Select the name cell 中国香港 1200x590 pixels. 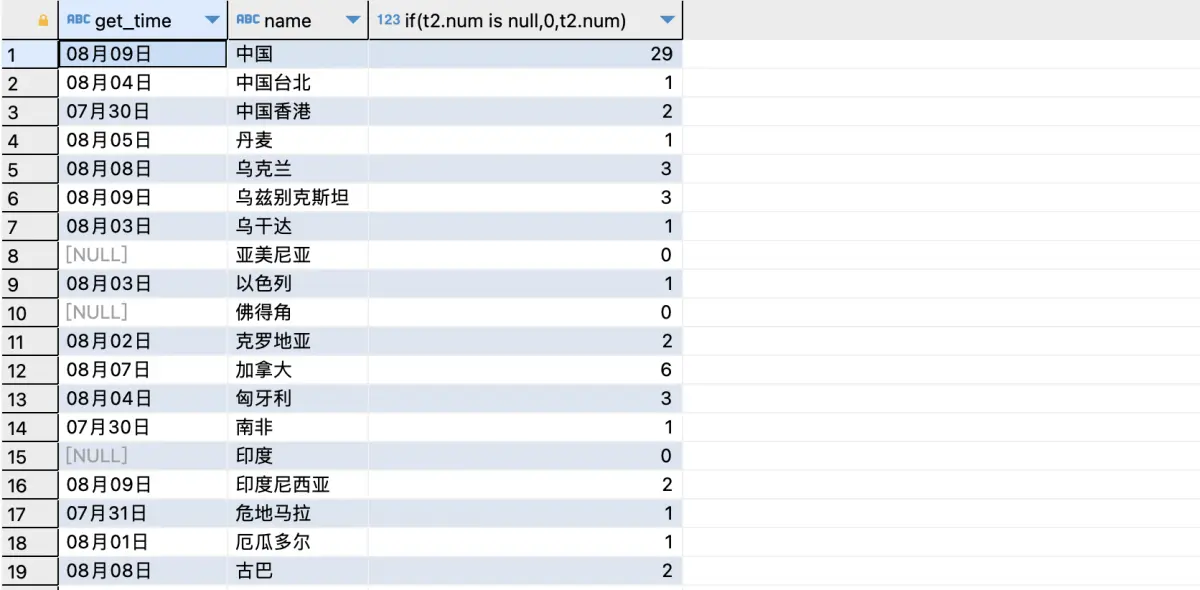coord(298,112)
